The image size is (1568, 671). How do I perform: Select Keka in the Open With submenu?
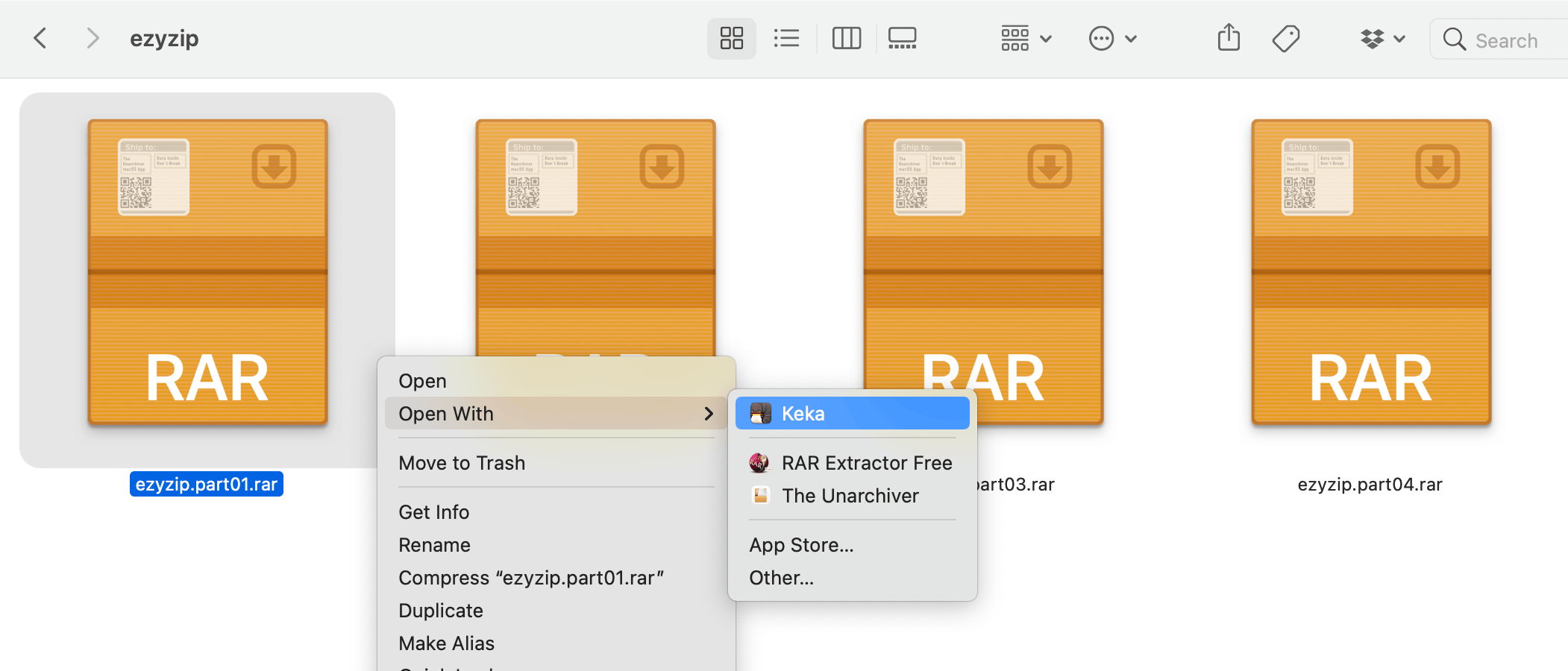coord(851,412)
